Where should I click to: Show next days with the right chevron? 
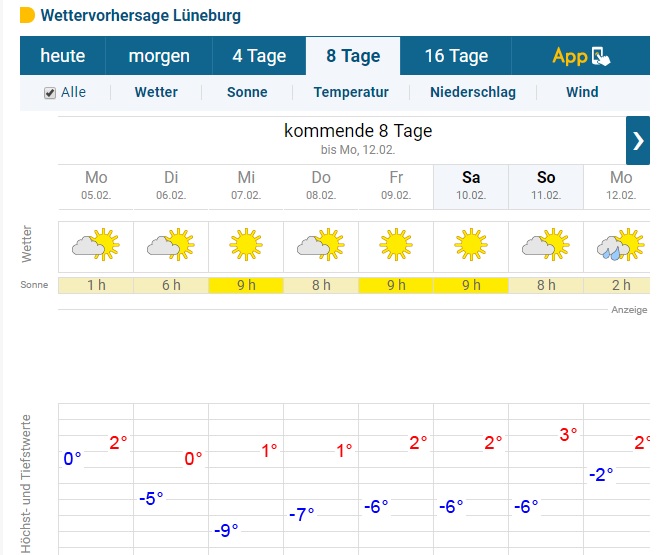pos(638,140)
